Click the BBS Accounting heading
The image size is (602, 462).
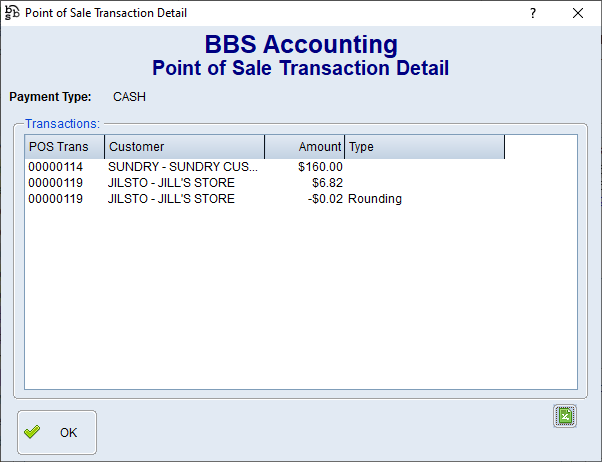[301, 45]
